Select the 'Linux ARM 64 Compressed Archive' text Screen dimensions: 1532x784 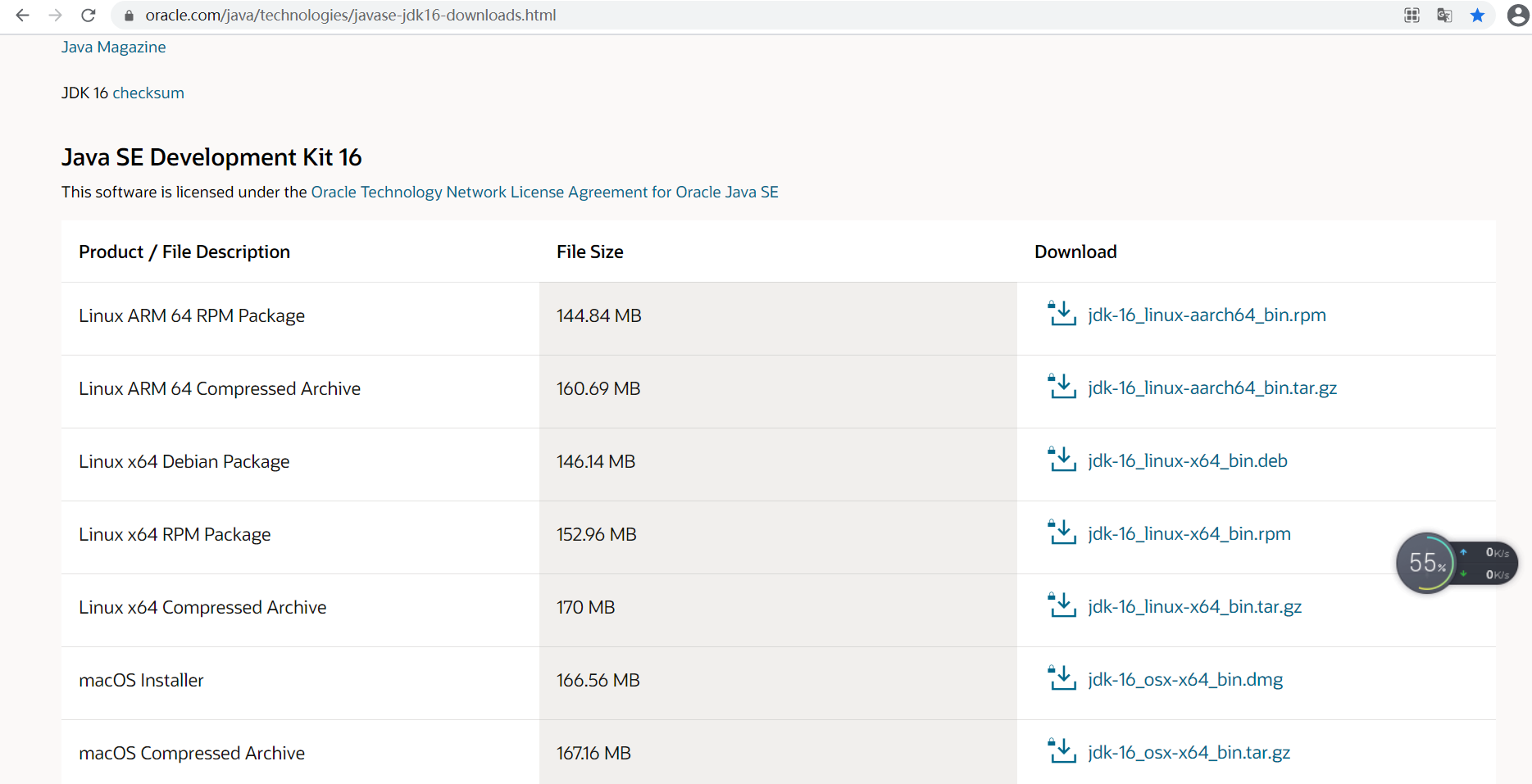pyautogui.click(x=220, y=388)
